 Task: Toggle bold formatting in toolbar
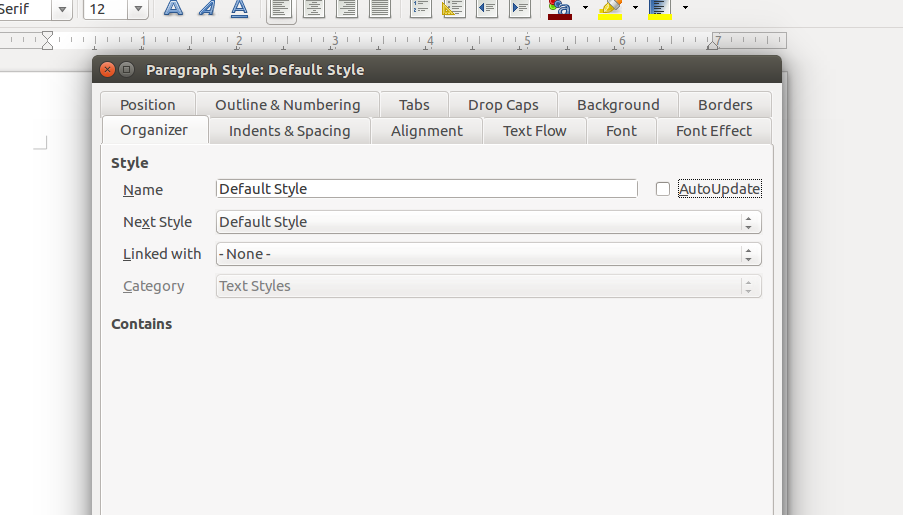[x=174, y=9]
